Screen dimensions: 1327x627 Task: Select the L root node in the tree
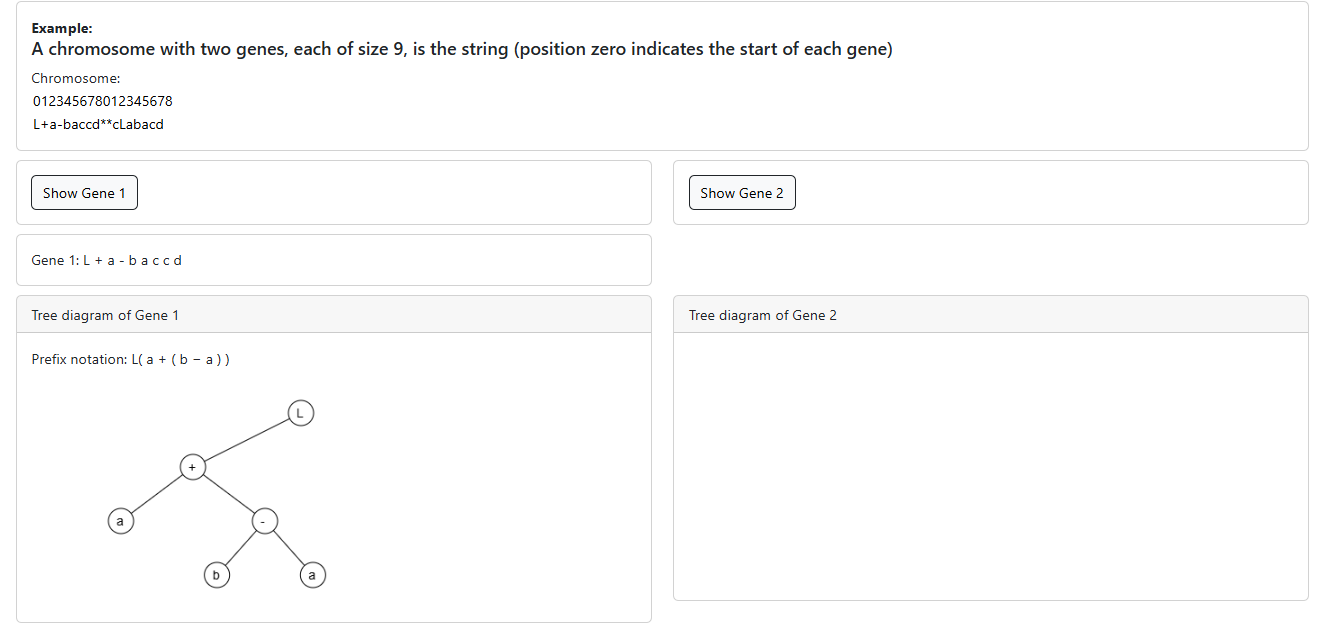(x=300, y=412)
